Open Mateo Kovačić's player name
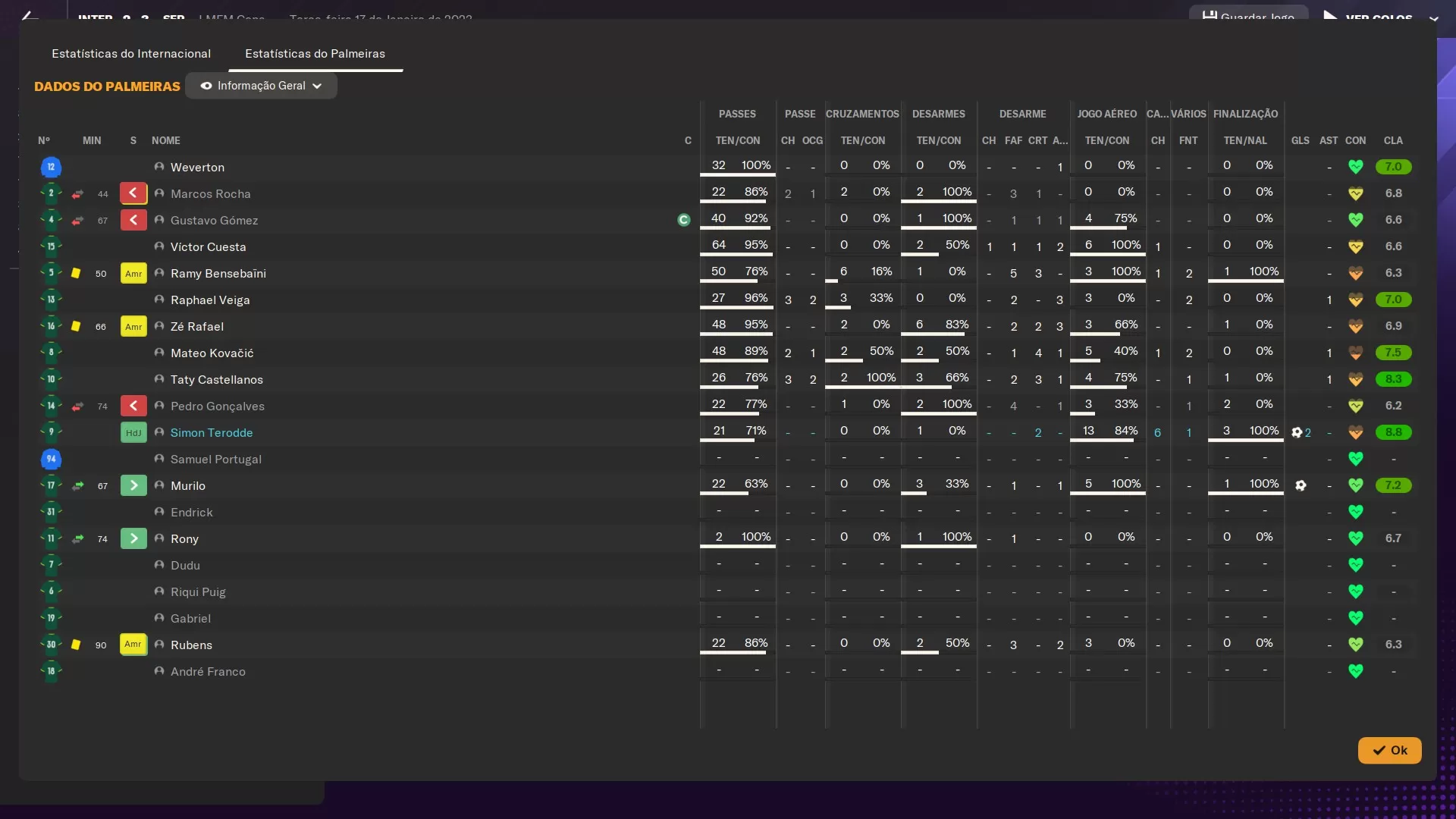The width and height of the screenshot is (1456, 819). coord(212,353)
